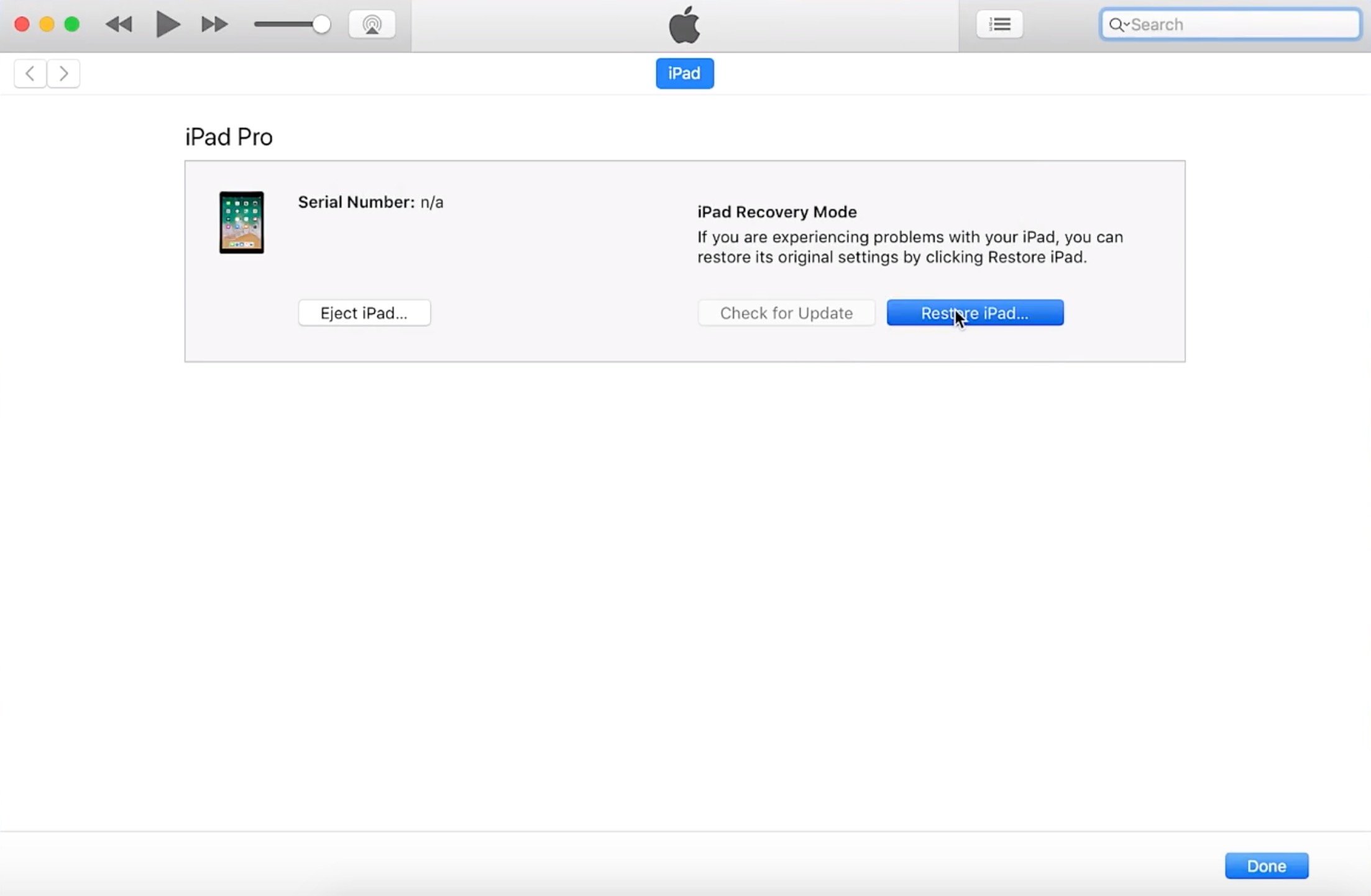Click the iPad Recovery Mode heading
Image resolution: width=1371 pixels, height=896 pixels.
click(x=777, y=212)
